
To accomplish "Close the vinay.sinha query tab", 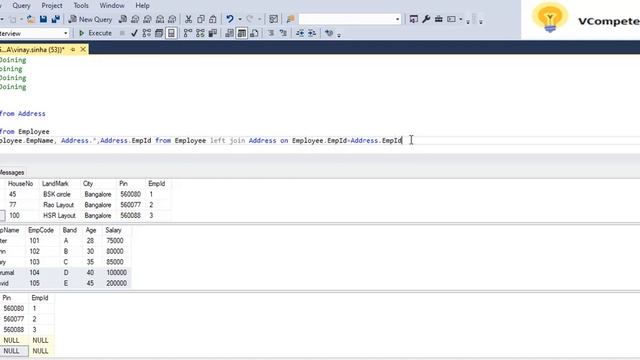I will point(83,49).
